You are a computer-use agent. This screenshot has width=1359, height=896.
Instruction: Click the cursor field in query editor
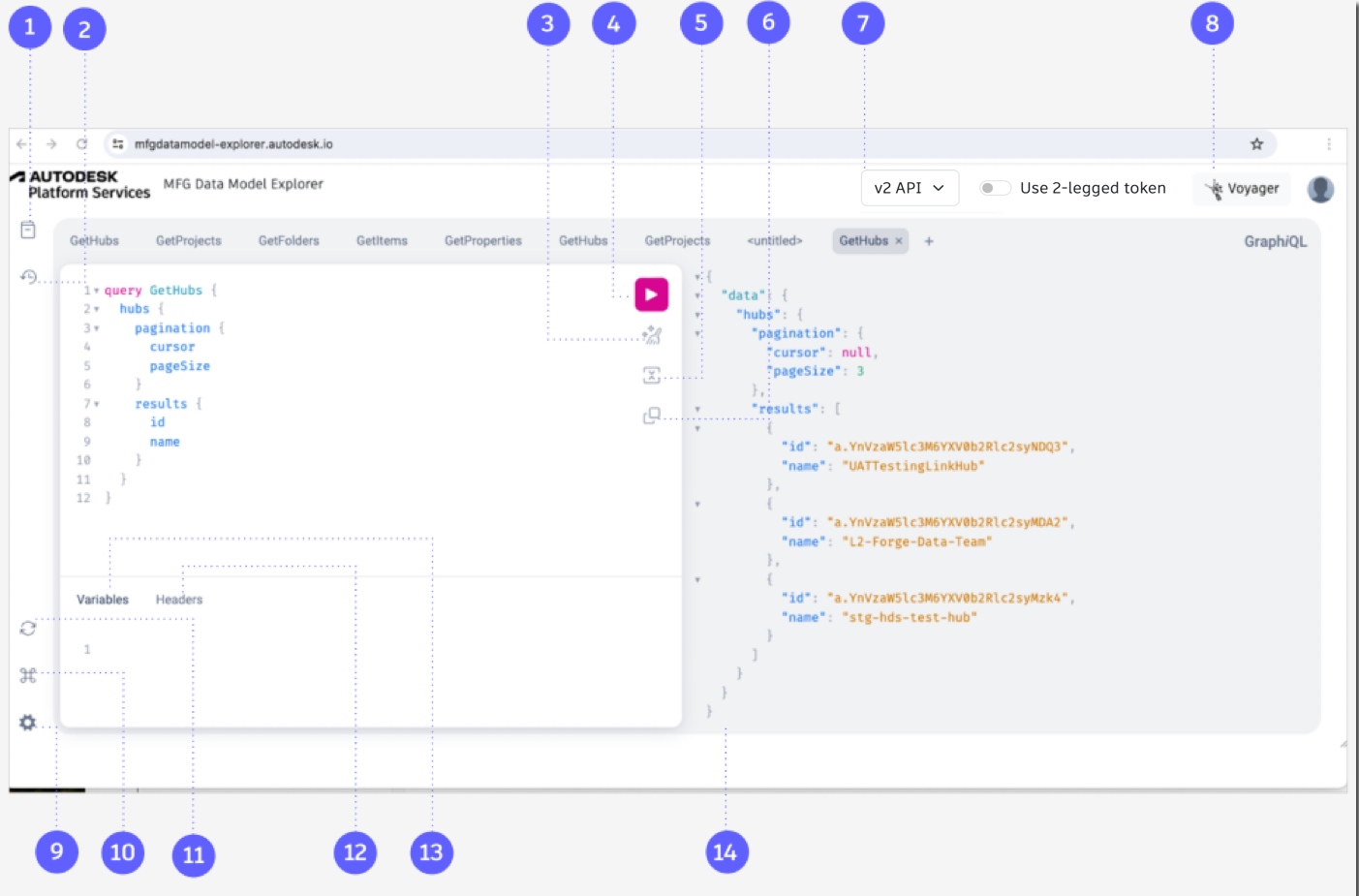172,347
